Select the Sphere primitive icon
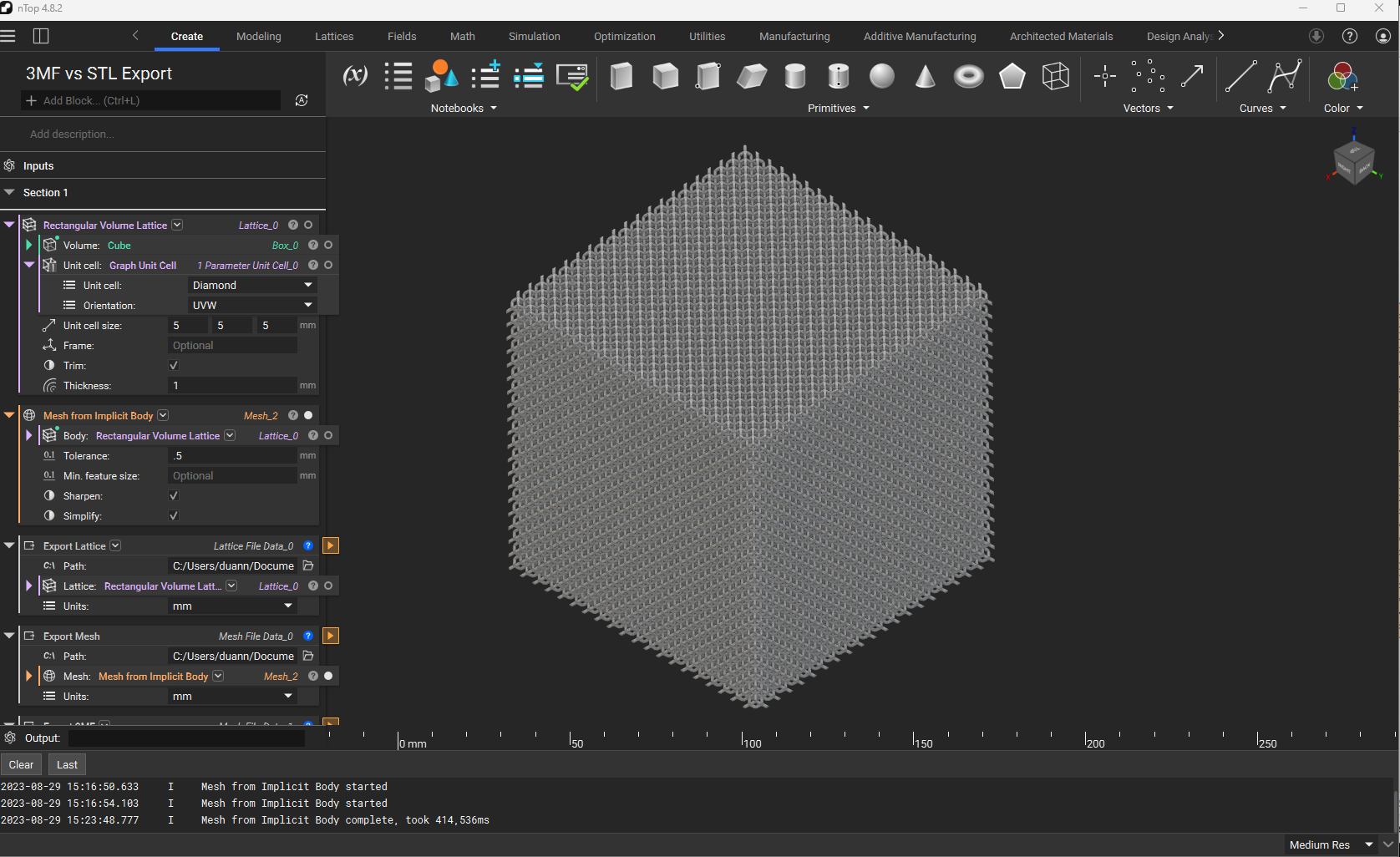 point(881,76)
